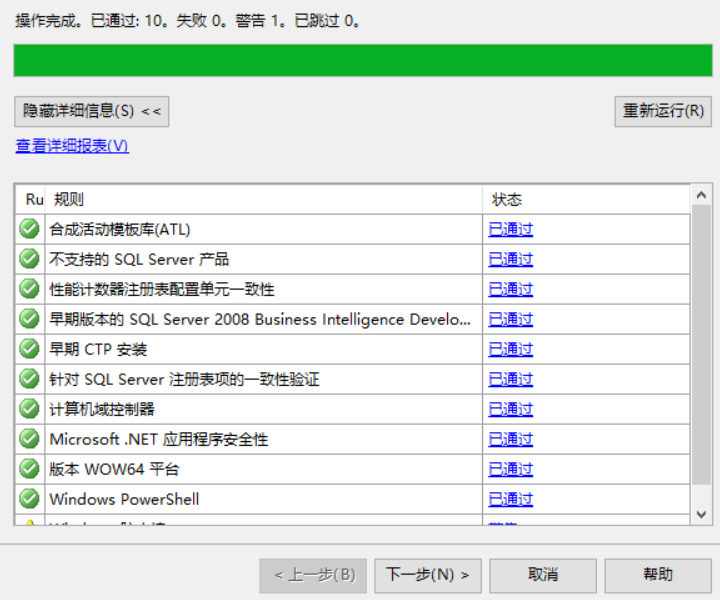Open 已通过 link for 版本 WOW64 平台

(x=511, y=469)
